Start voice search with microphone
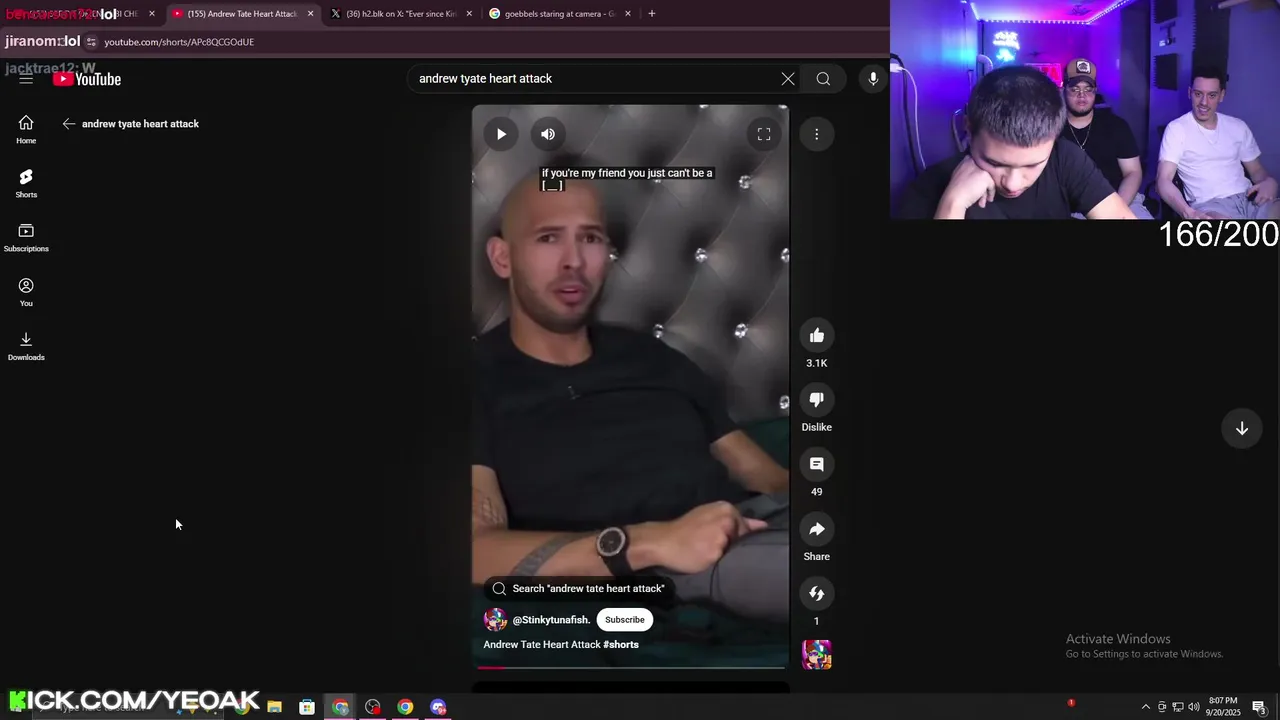The height and width of the screenshot is (720, 1280). tap(873, 79)
